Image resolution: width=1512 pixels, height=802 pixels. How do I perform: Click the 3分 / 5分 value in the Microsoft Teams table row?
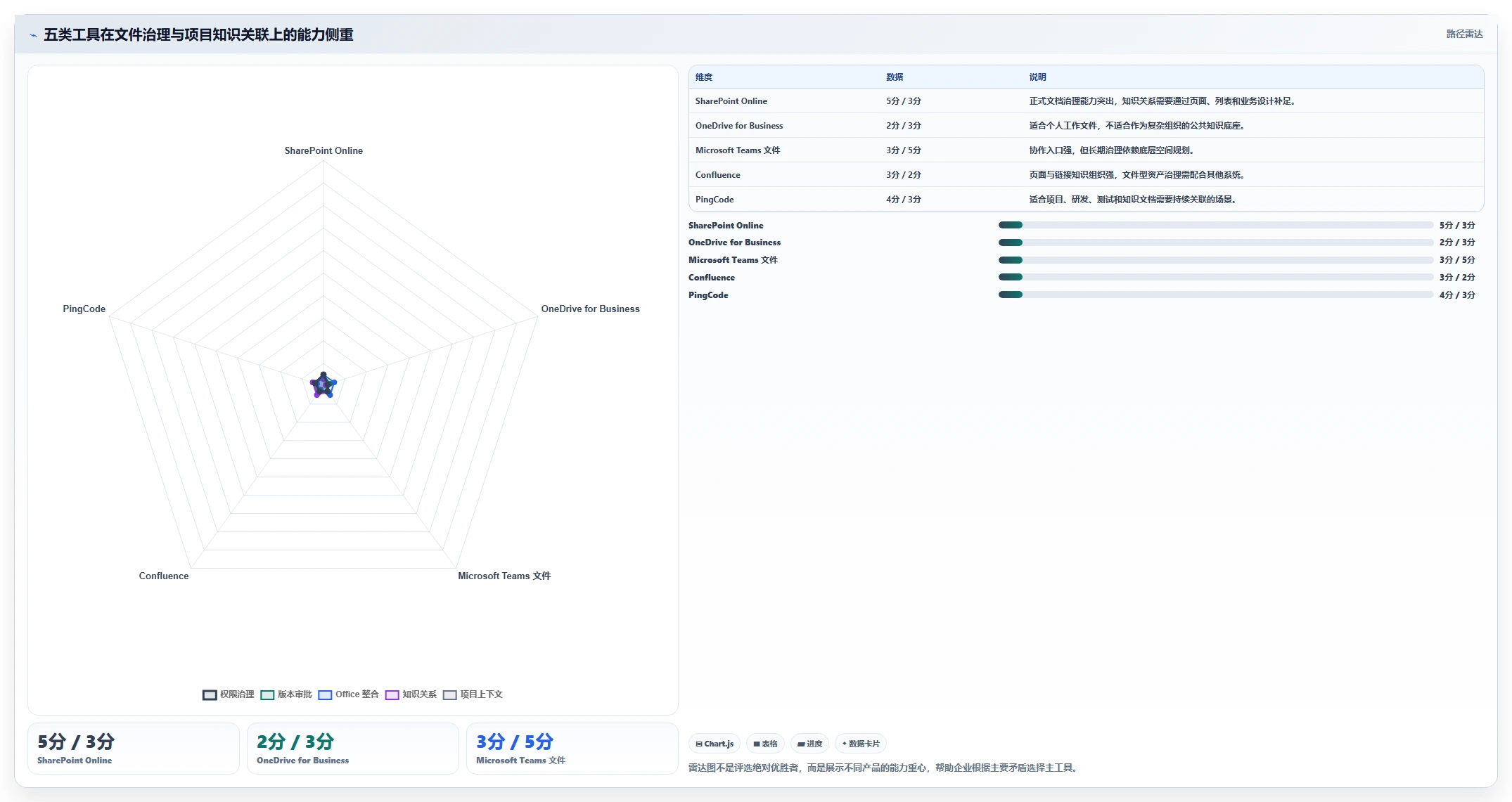click(904, 150)
